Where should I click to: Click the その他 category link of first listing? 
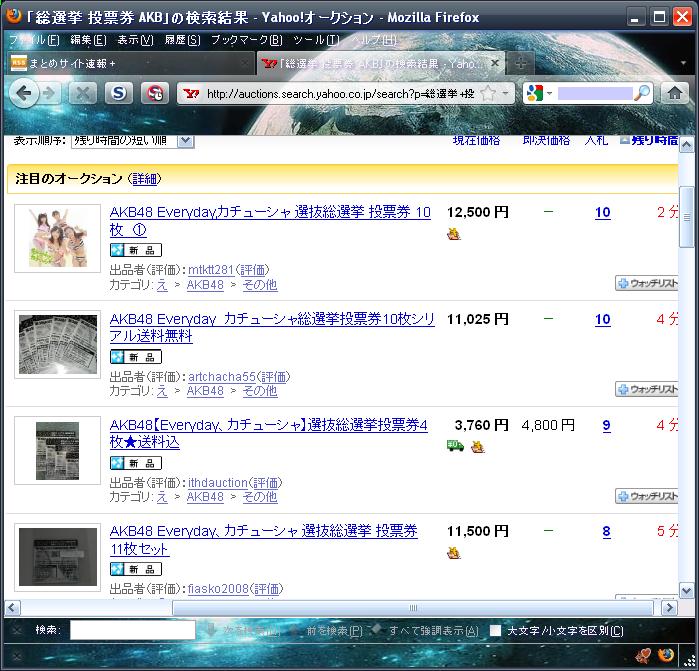[260, 285]
